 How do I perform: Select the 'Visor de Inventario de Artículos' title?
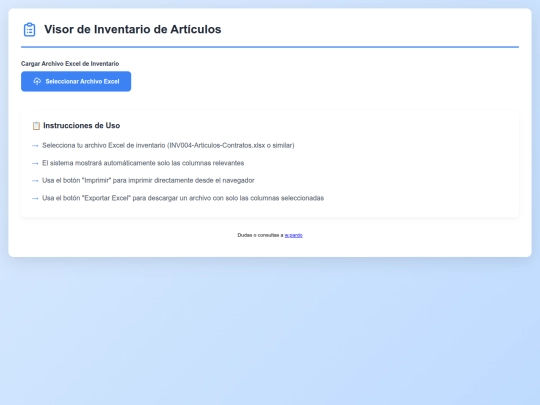[133, 29]
